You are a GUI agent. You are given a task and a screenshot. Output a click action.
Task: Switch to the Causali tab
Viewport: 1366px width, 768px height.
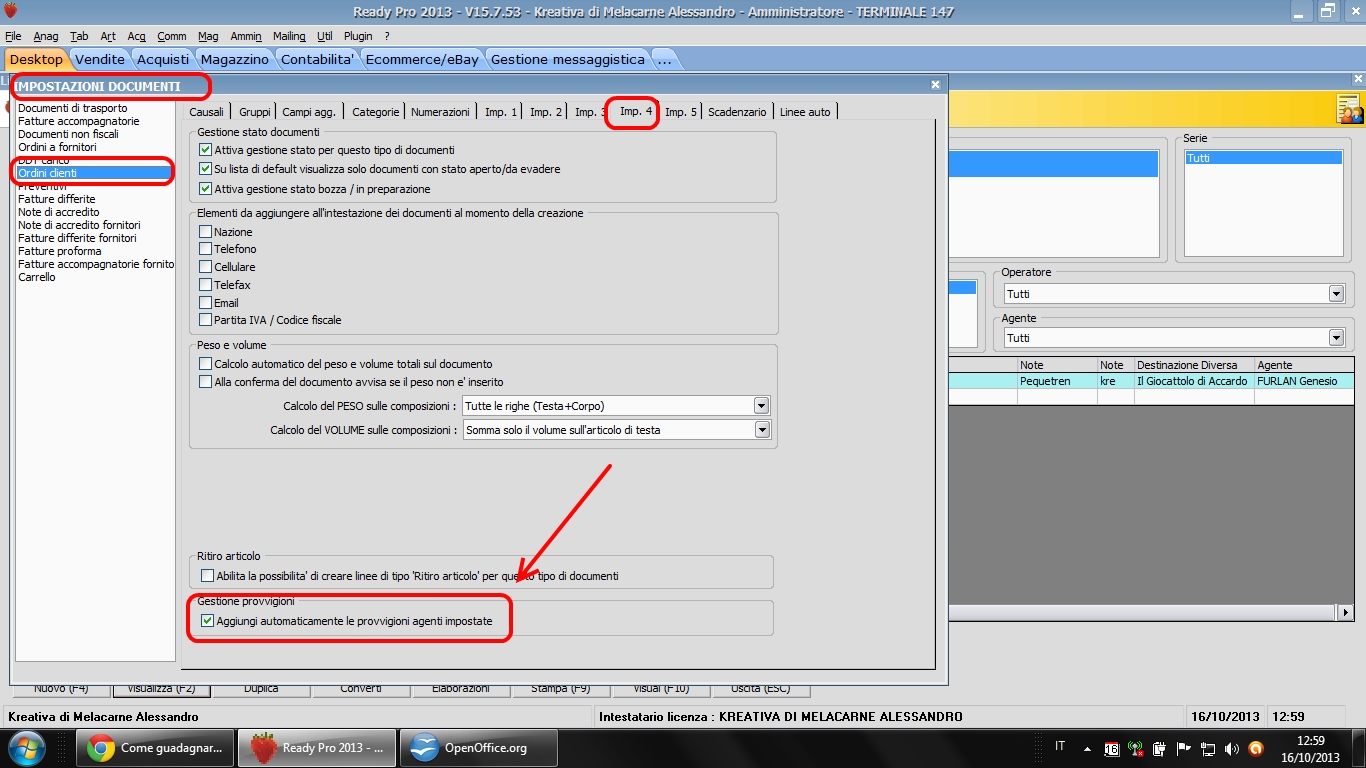coord(207,112)
